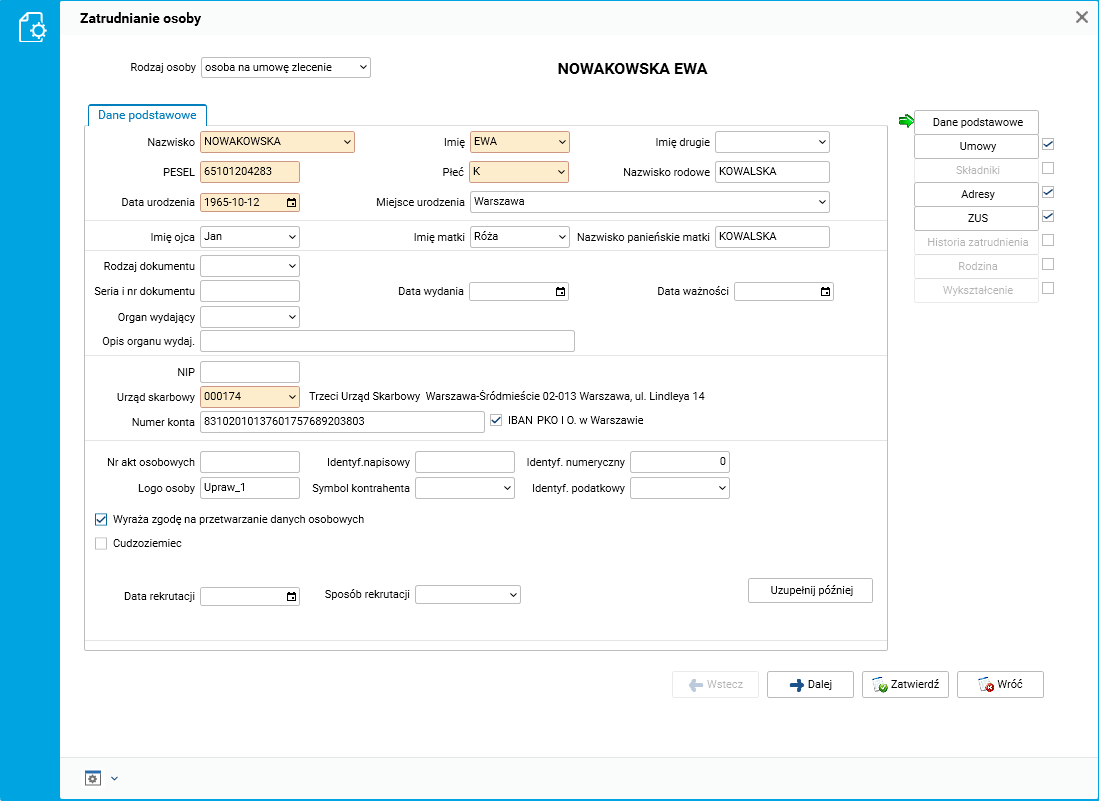Toggle the checkbox next to Umowy
Image resolution: width=1099 pixels, height=801 pixels.
[1048, 144]
